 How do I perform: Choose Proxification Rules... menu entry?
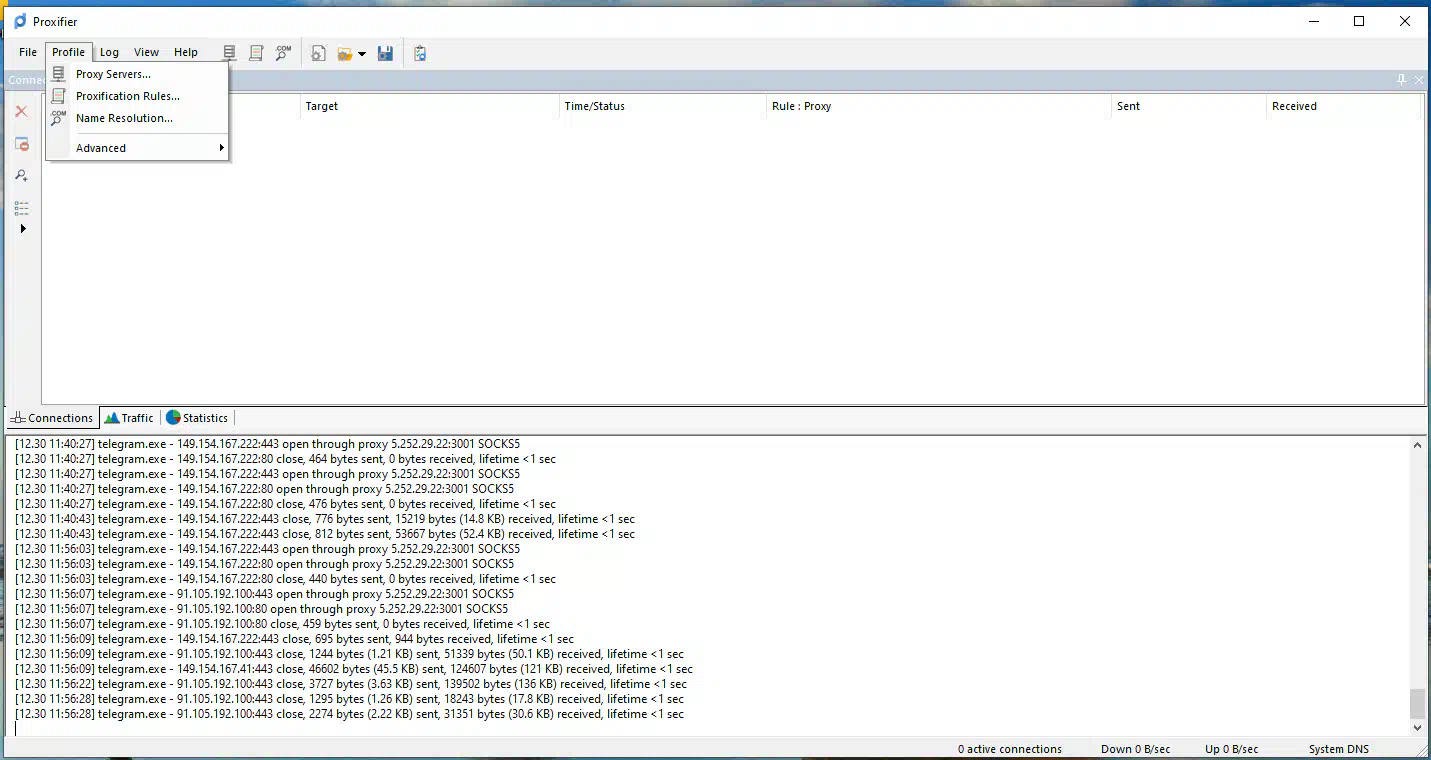click(x=138, y=96)
